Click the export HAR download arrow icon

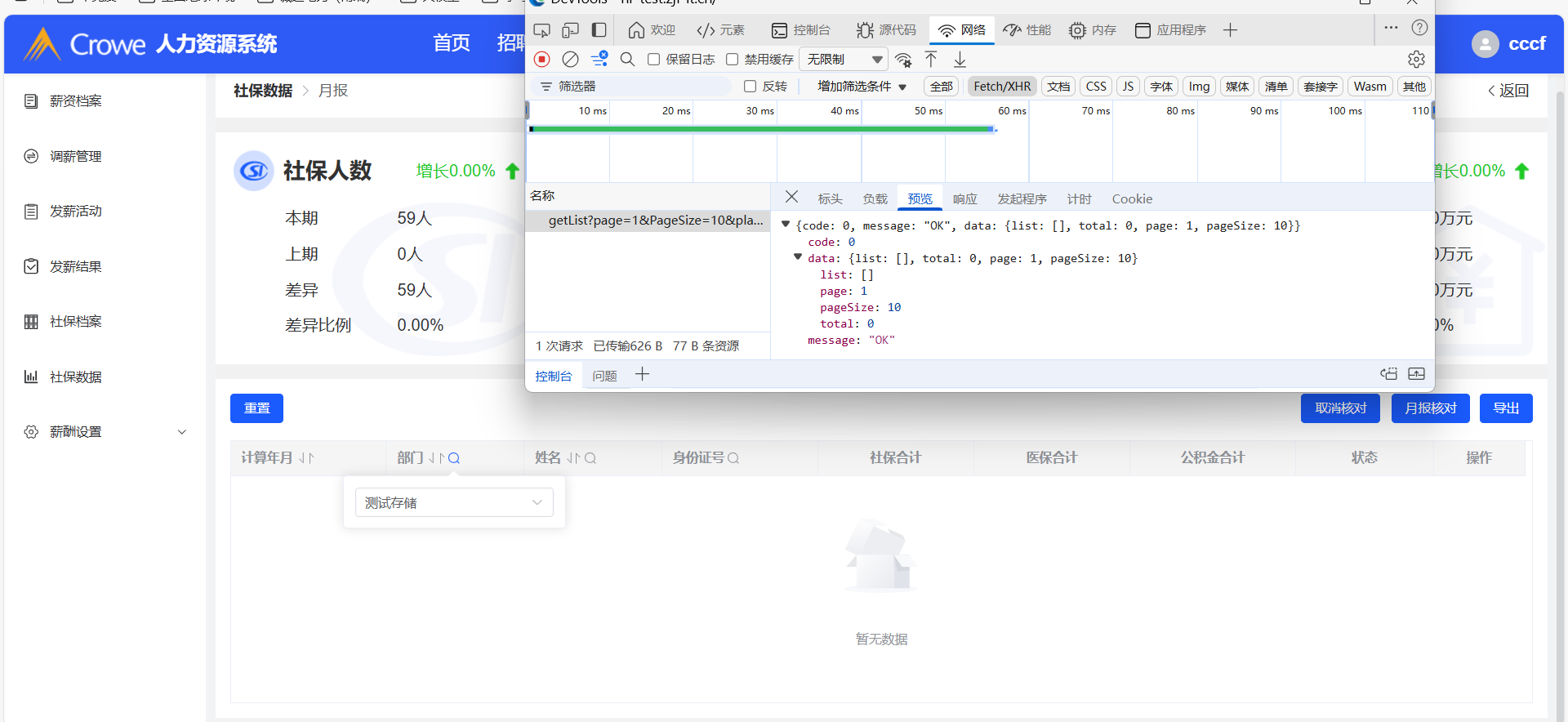960,60
